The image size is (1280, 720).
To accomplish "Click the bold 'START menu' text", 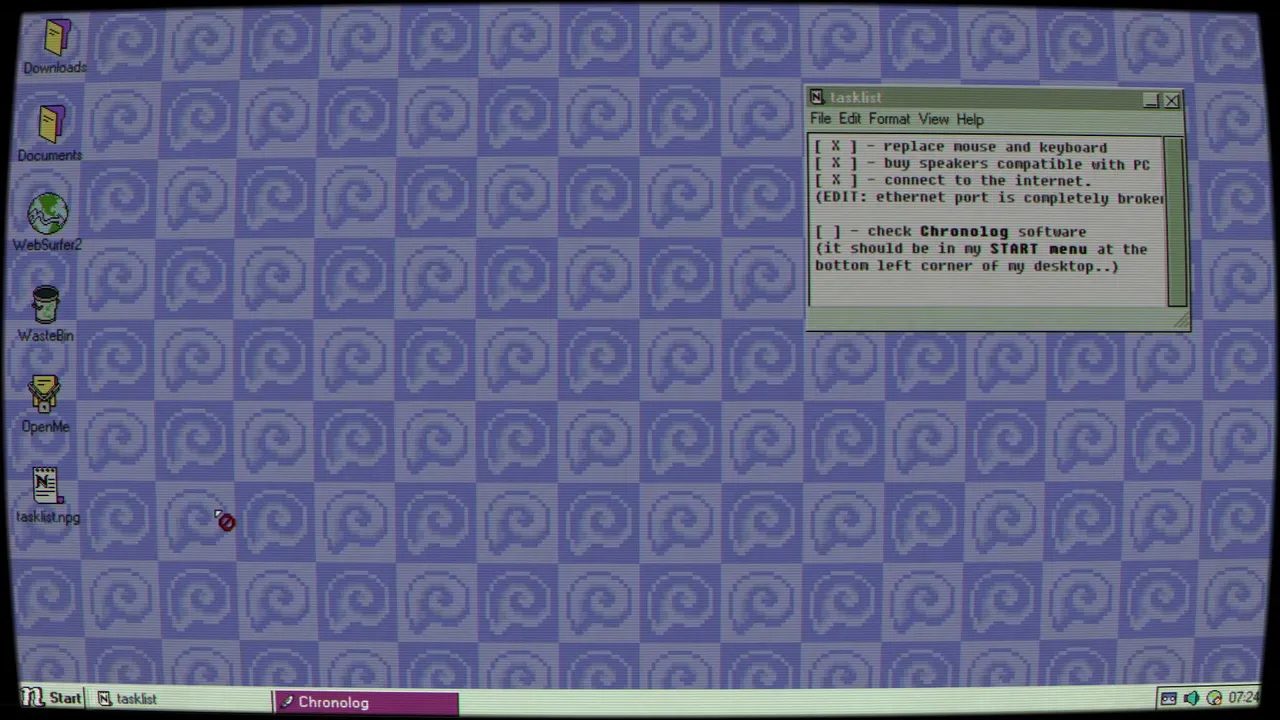I will coord(1038,249).
